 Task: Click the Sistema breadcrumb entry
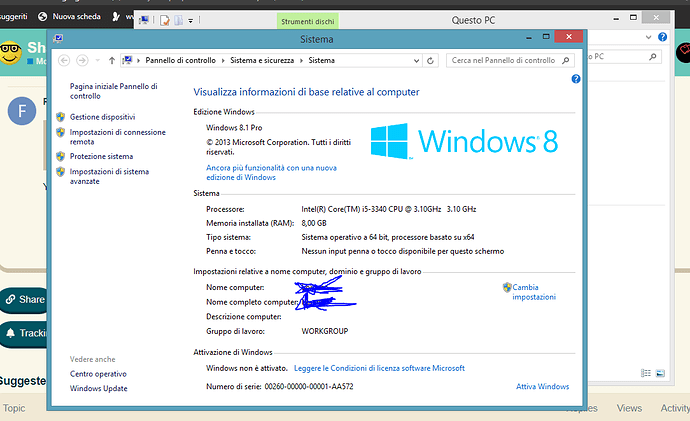(x=321, y=60)
